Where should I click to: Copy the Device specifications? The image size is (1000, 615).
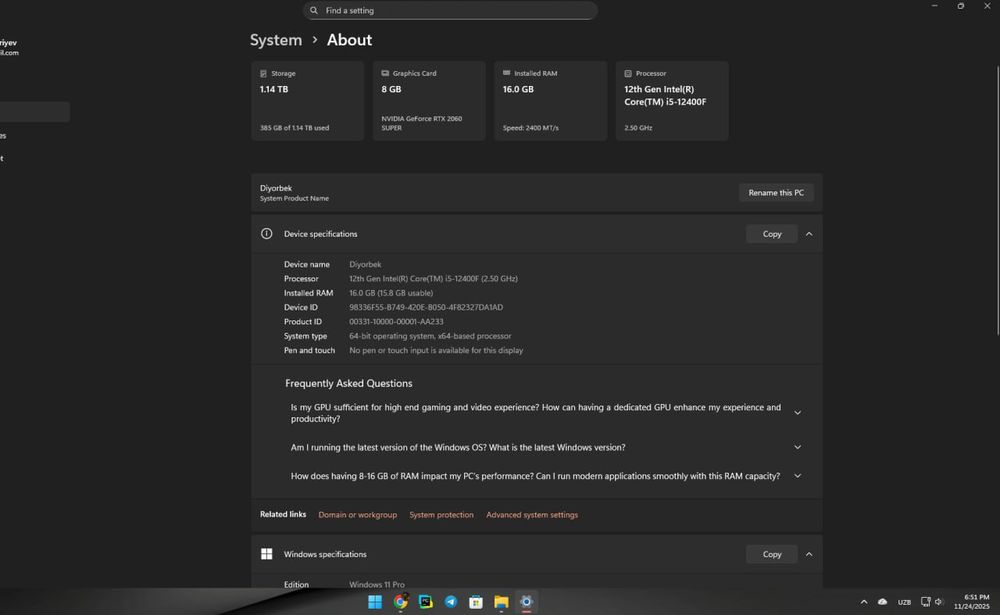[772, 234]
